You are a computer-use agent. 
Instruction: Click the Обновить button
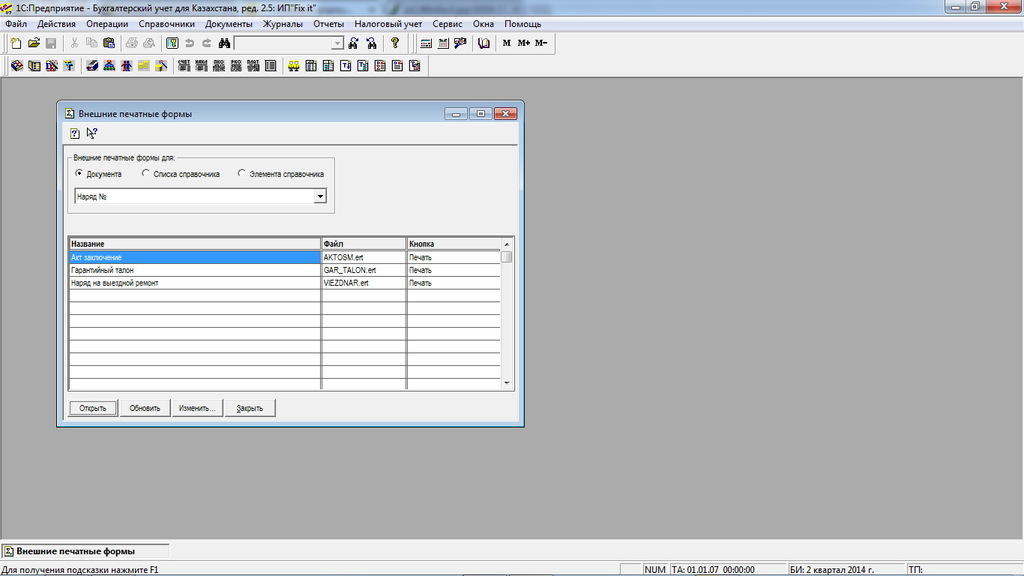click(x=144, y=408)
